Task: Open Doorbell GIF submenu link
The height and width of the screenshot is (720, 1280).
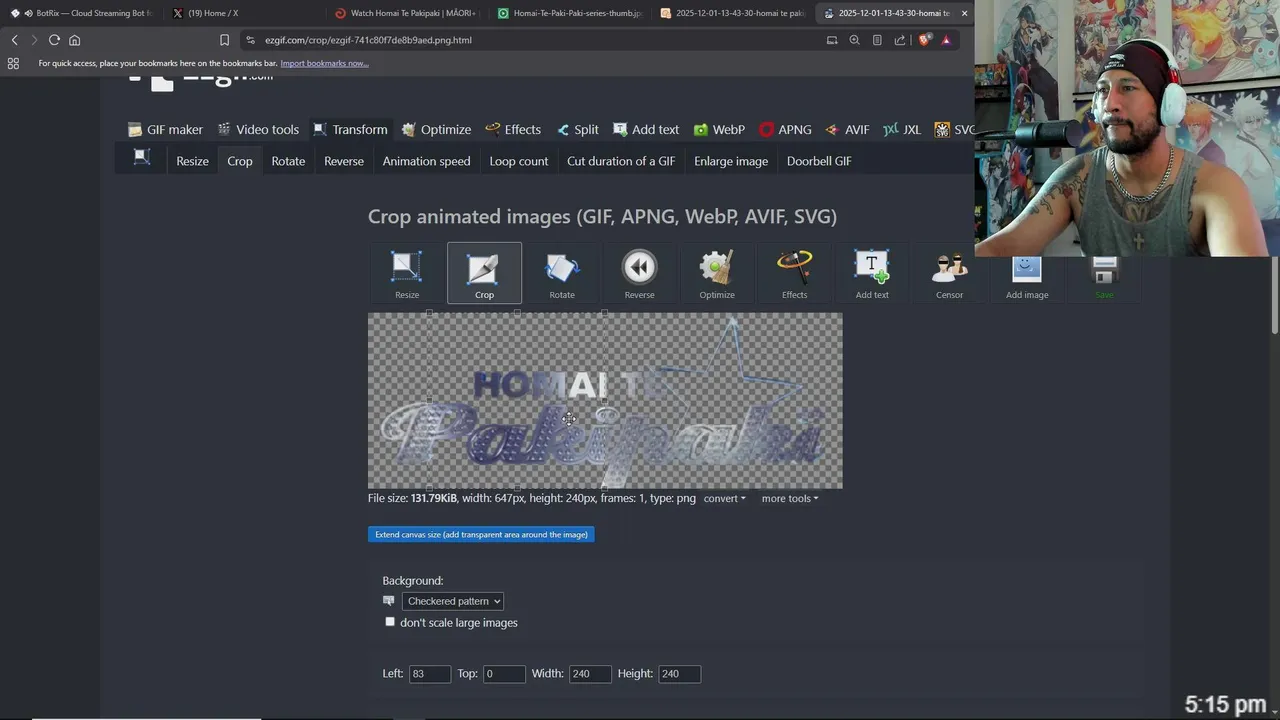Action: pyautogui.click(x=819, y=161)
